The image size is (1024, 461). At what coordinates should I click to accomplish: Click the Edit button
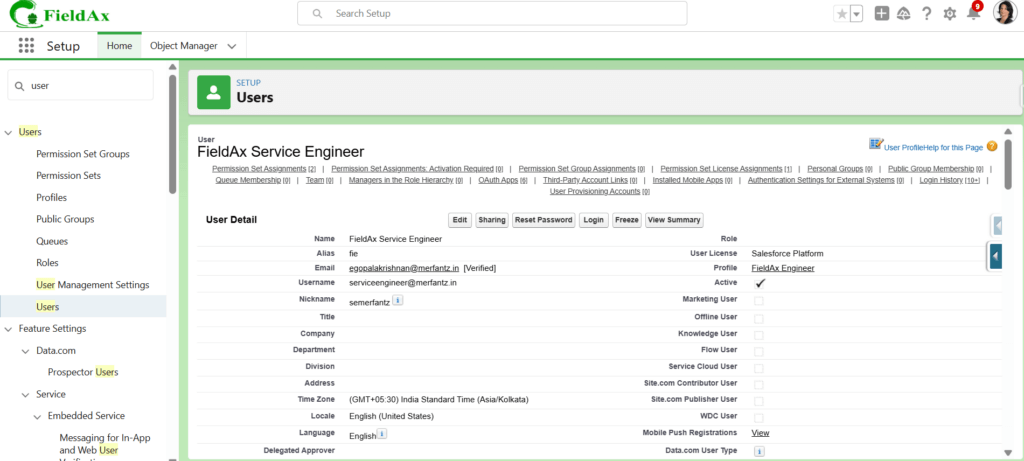(460, 220)
